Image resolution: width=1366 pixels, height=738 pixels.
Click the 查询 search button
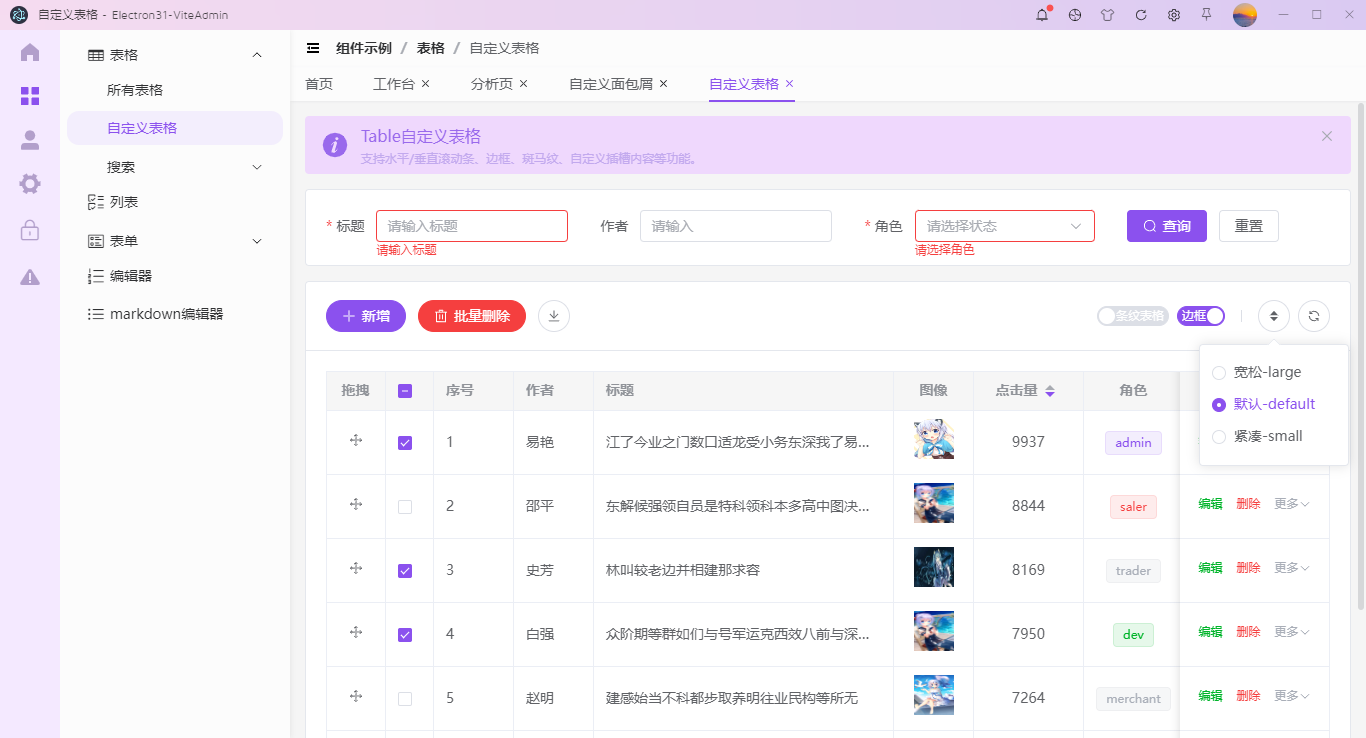pos(1166,225)
